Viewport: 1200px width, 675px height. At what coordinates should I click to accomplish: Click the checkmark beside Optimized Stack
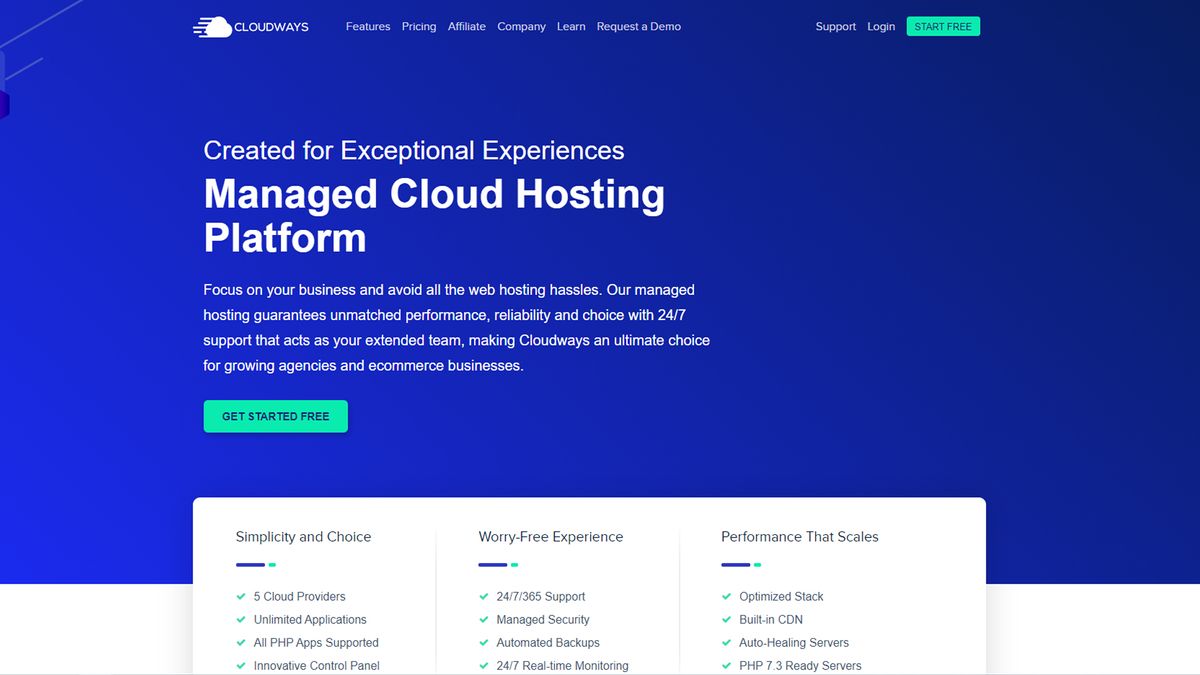click(727, 596)
